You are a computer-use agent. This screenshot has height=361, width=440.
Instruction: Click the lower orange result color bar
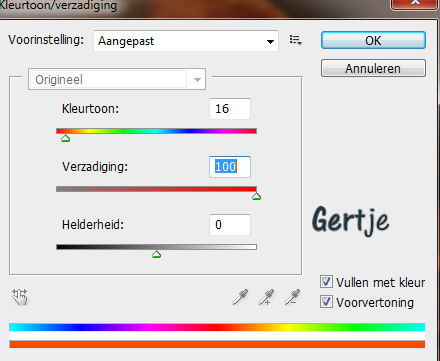coord(217,344)
